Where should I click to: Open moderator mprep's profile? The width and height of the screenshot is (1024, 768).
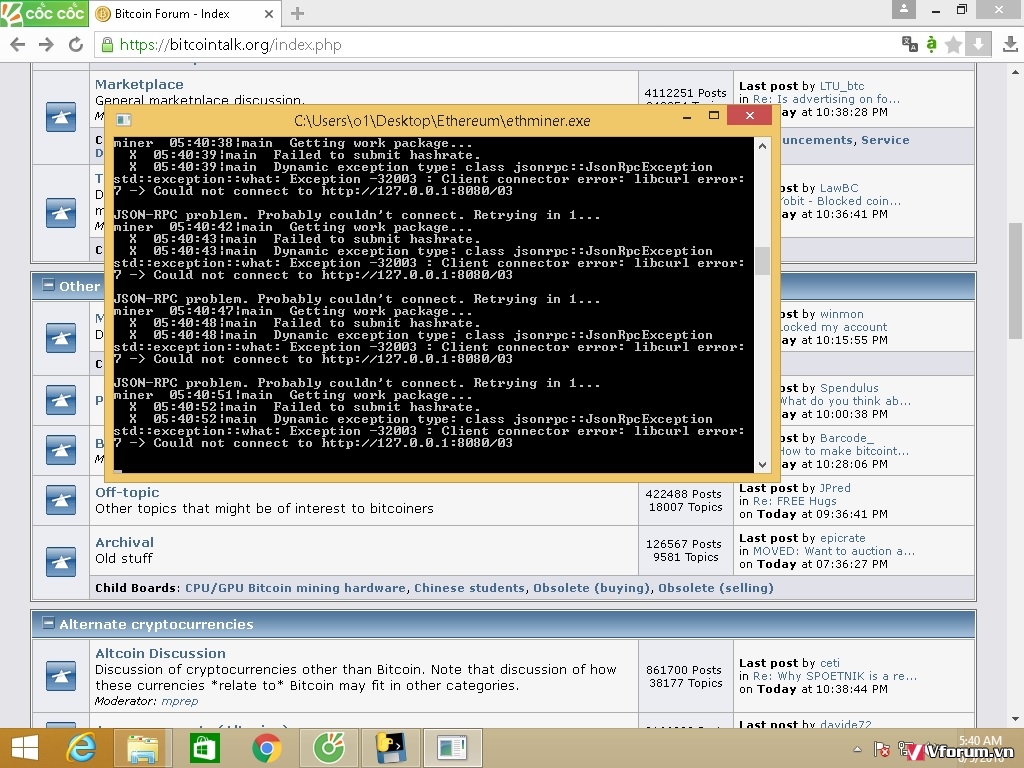(x=180, y=701)
